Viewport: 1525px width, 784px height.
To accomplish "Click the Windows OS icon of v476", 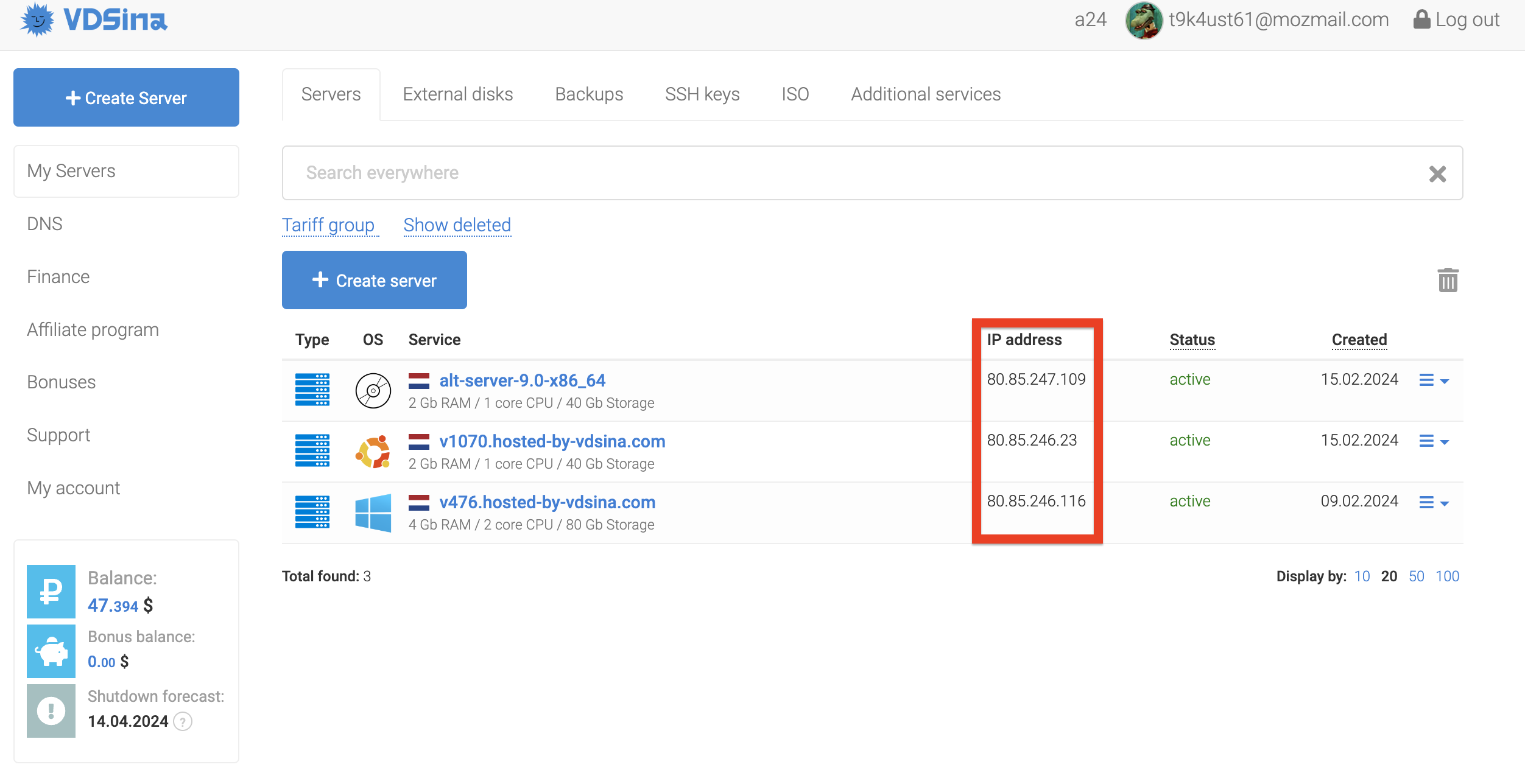I will [373, 513].
